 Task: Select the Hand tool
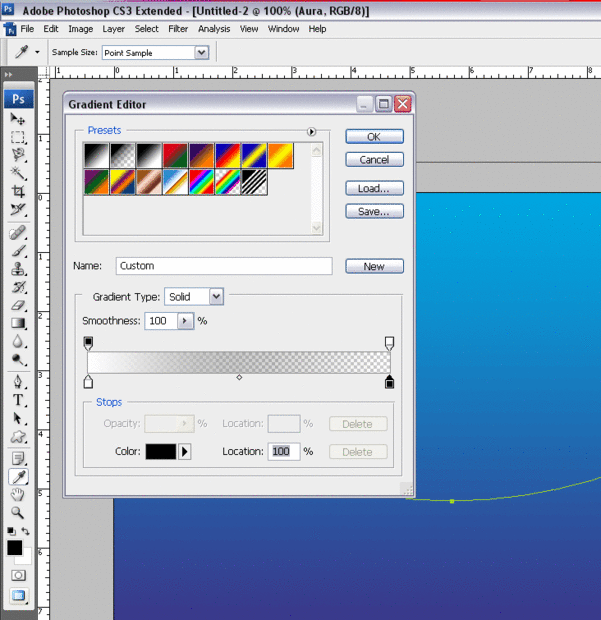[18, 494]
